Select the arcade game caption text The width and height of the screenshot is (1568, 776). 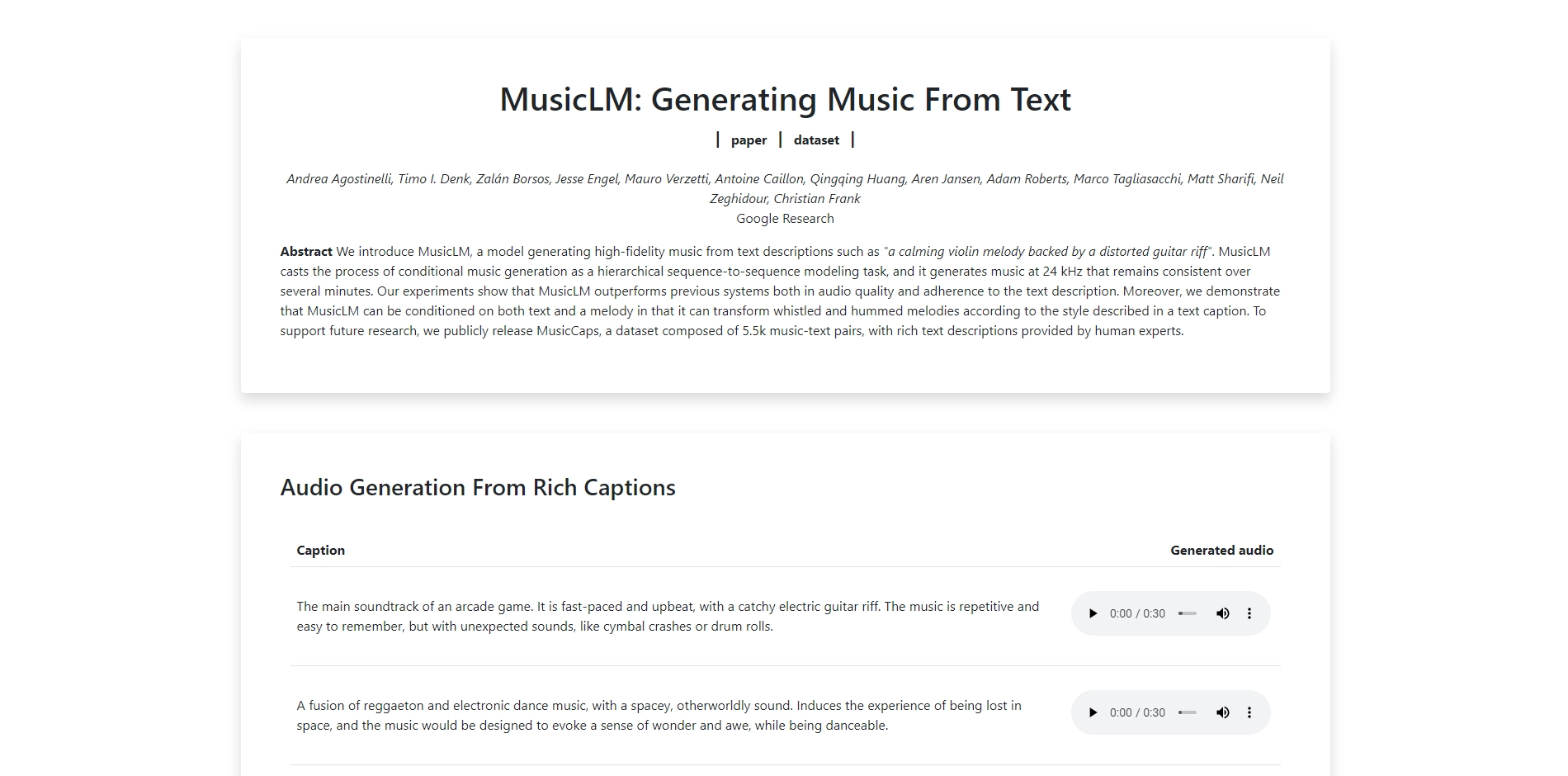[x=667, y=615]
